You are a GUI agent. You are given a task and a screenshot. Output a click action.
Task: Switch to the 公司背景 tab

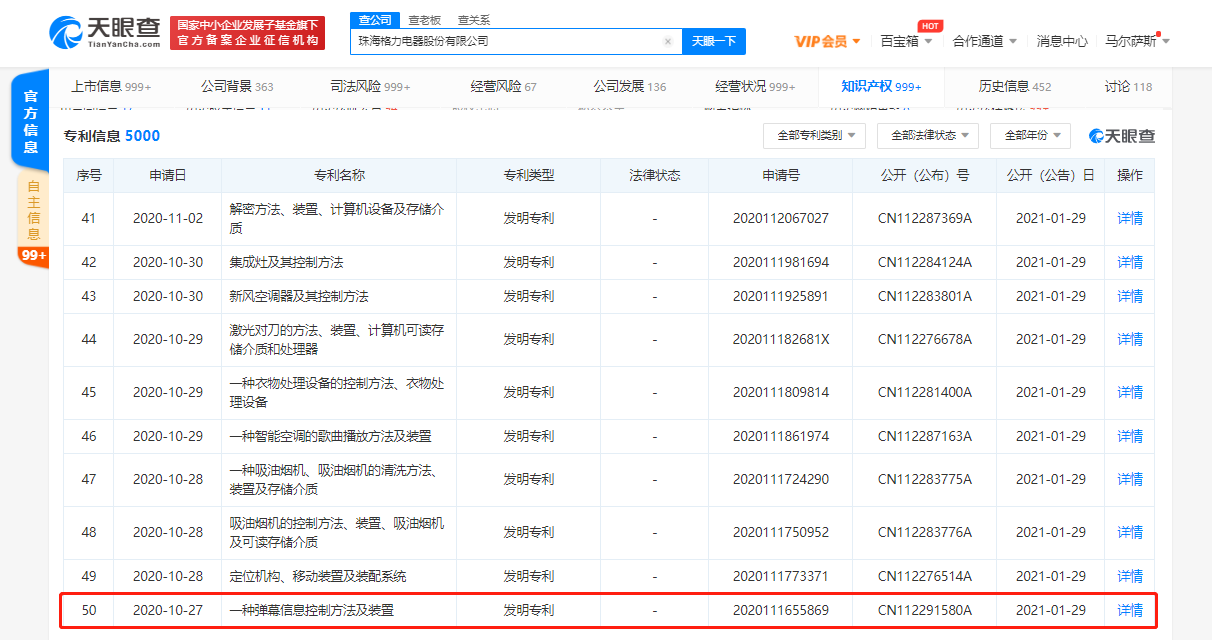pos(237,87)
